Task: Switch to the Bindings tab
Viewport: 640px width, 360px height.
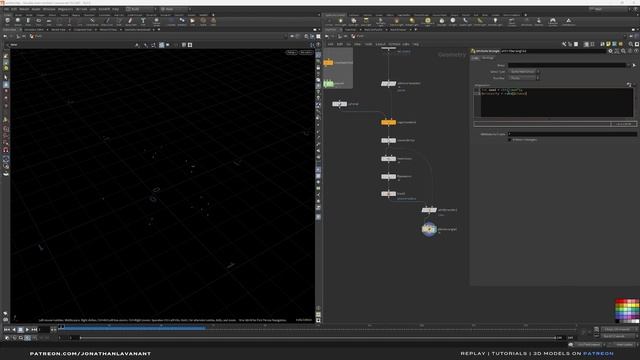Action: click(488, 58)
